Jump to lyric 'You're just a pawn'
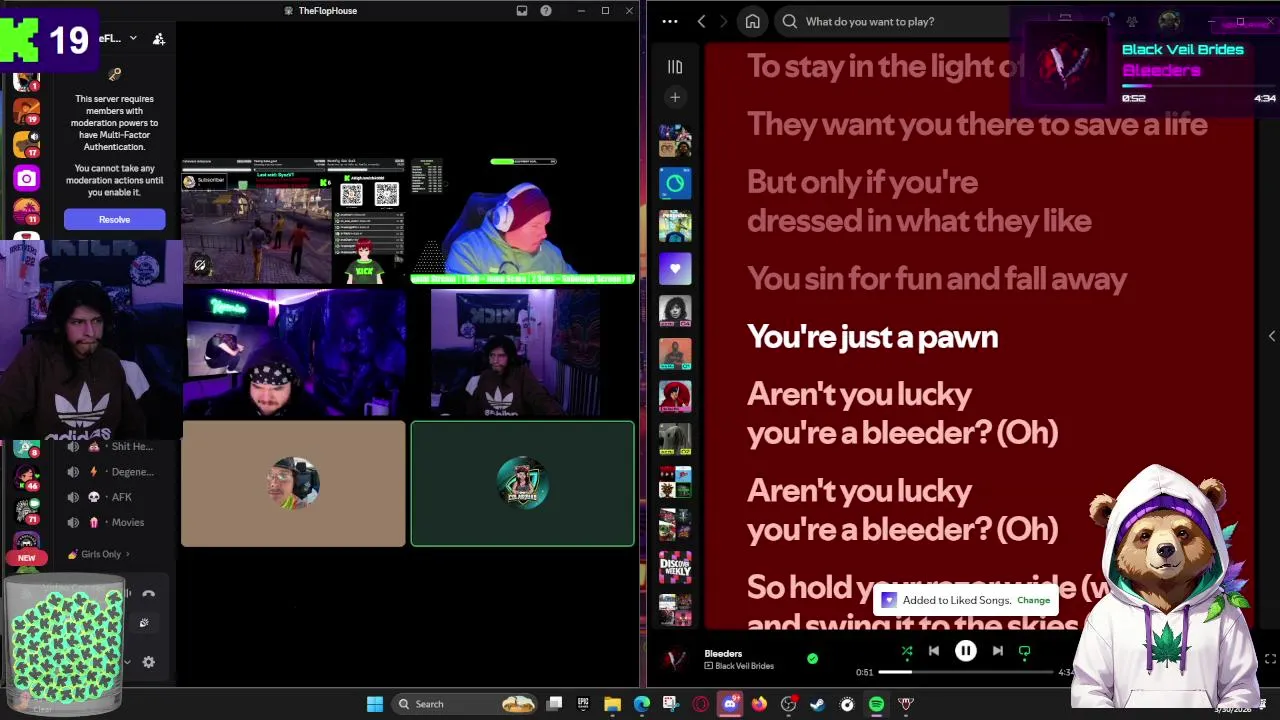Viewport: 1280px width, 720px height. point(872,337)
